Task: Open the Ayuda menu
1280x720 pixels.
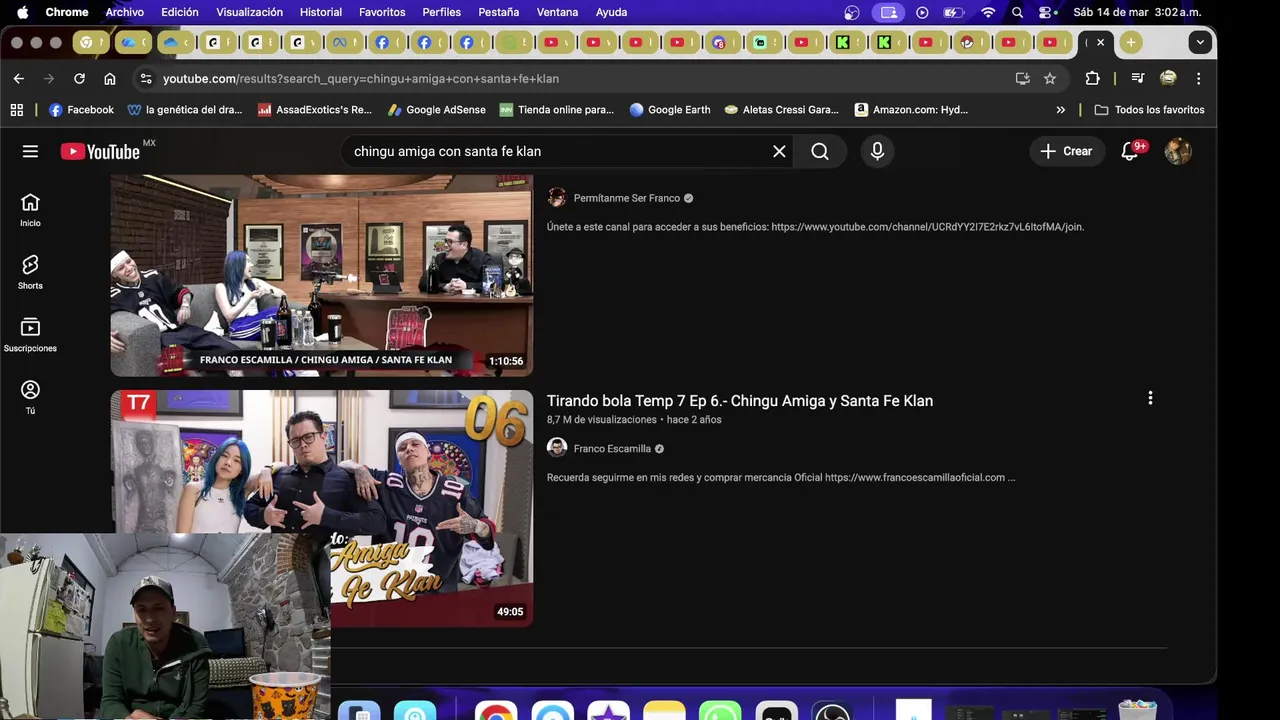Action: point(611,12)
